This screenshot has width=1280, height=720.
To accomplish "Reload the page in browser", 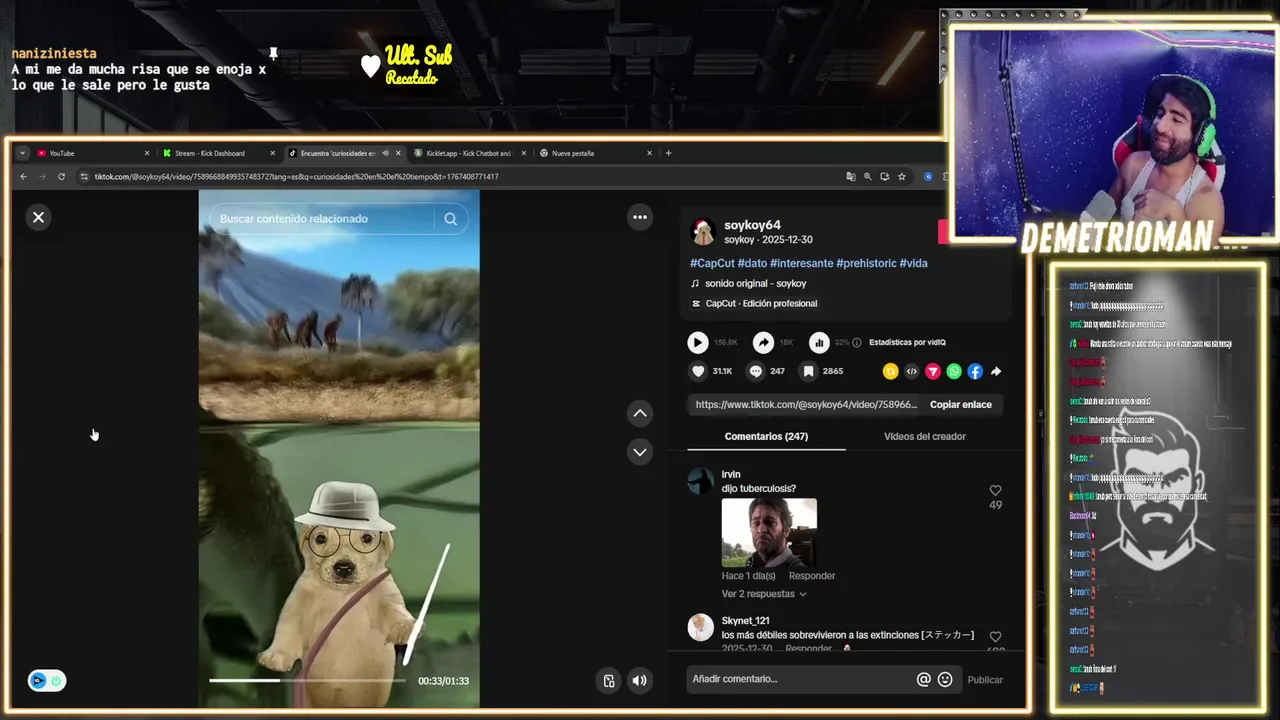I will tap(61, 177).
